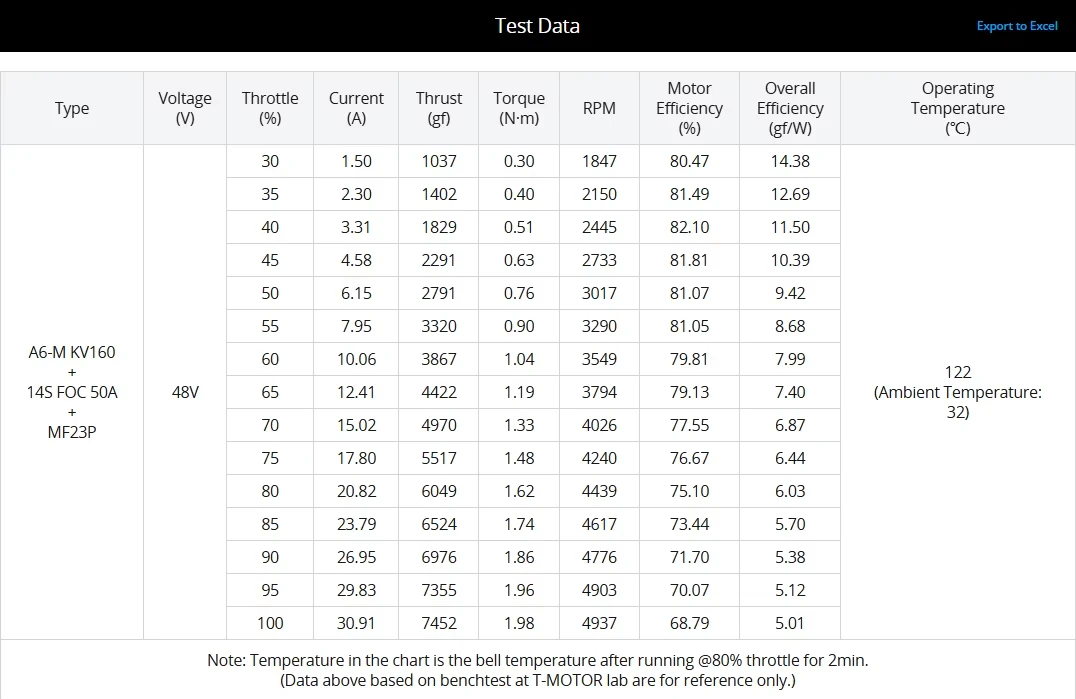Select the Type column header

72,108
